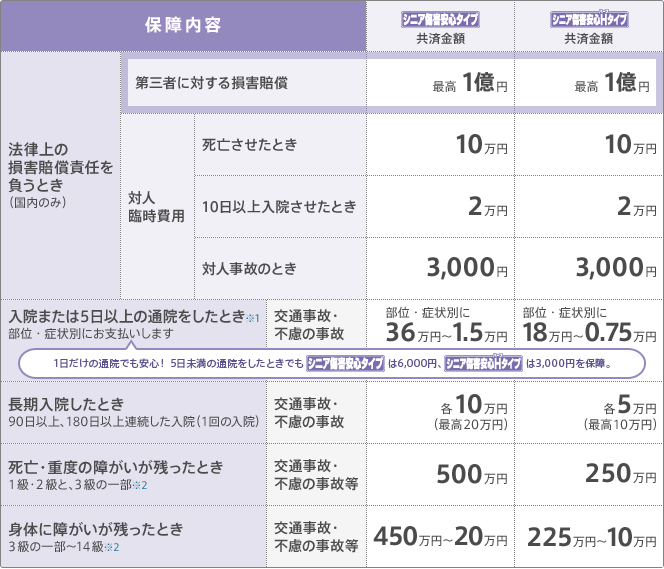Click the シニア傷害安心タイプ badge in the column header
664x569 pixels.
click(440, 20)
